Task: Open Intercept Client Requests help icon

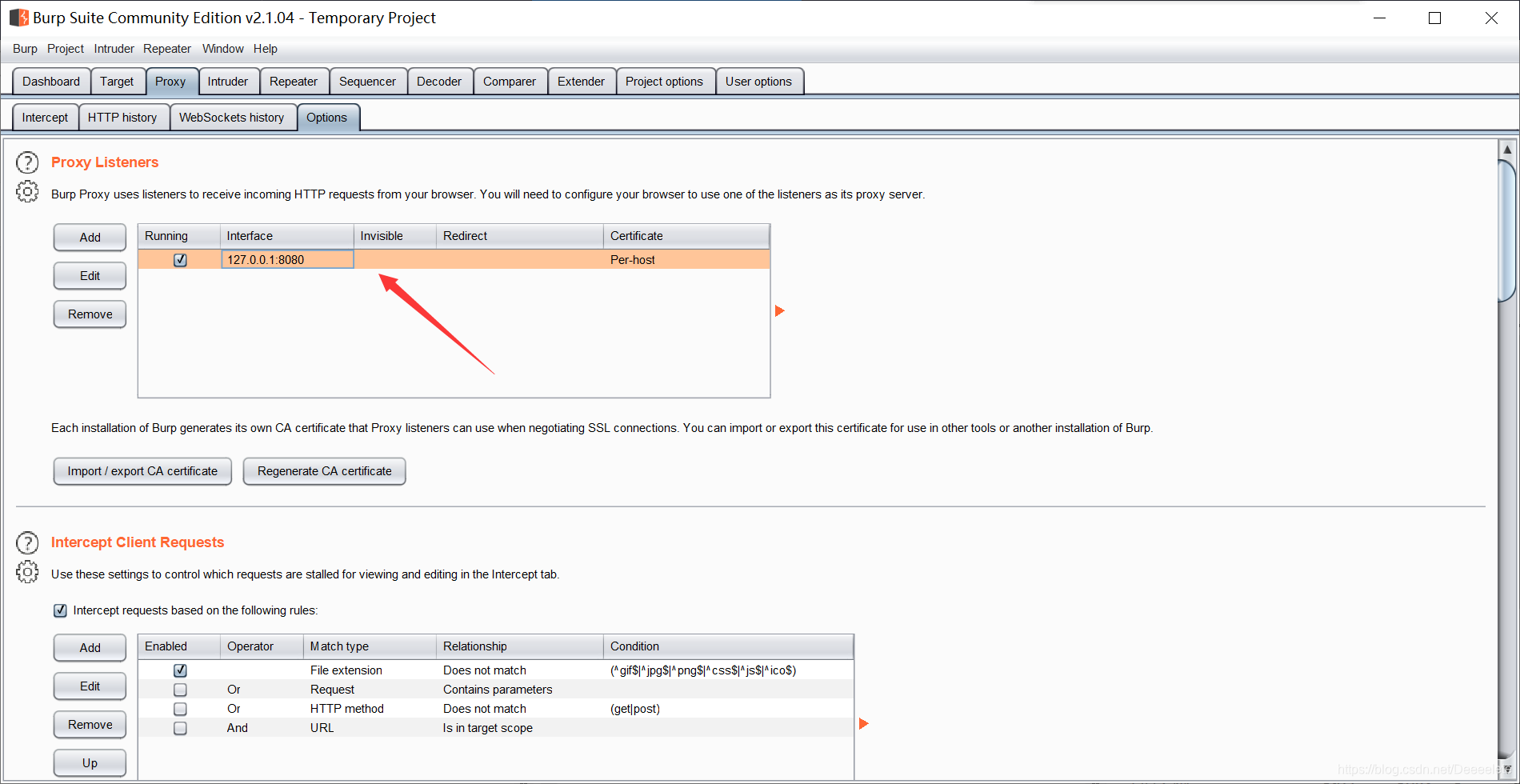Action: [27, 543]
